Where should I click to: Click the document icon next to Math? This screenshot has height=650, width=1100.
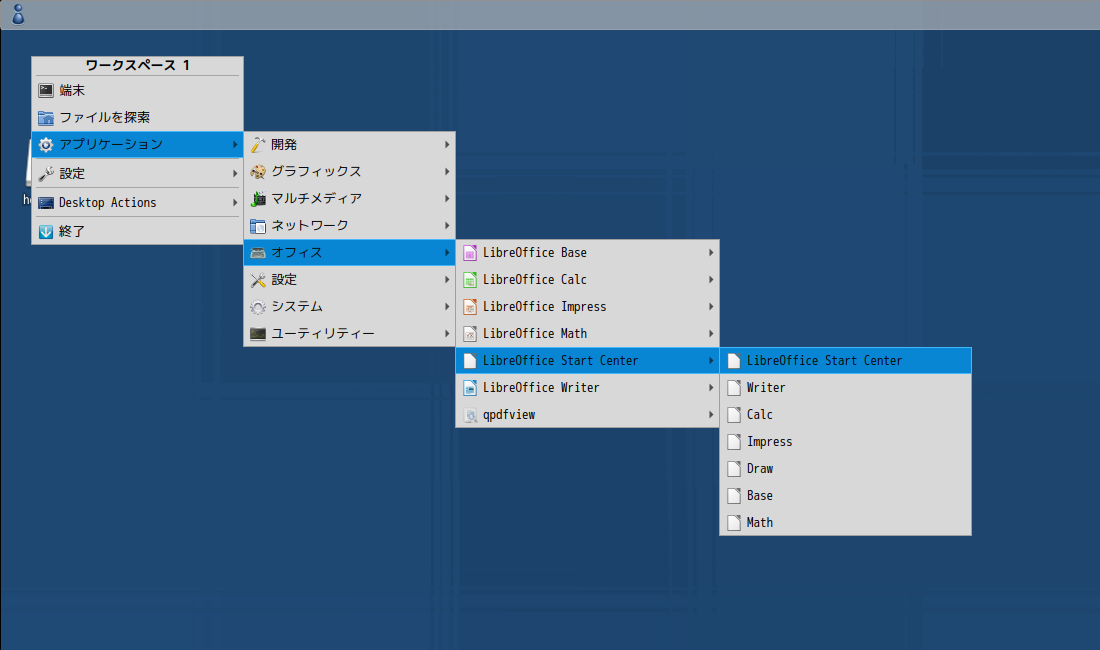pyautogui.click(x=734, y=522)
